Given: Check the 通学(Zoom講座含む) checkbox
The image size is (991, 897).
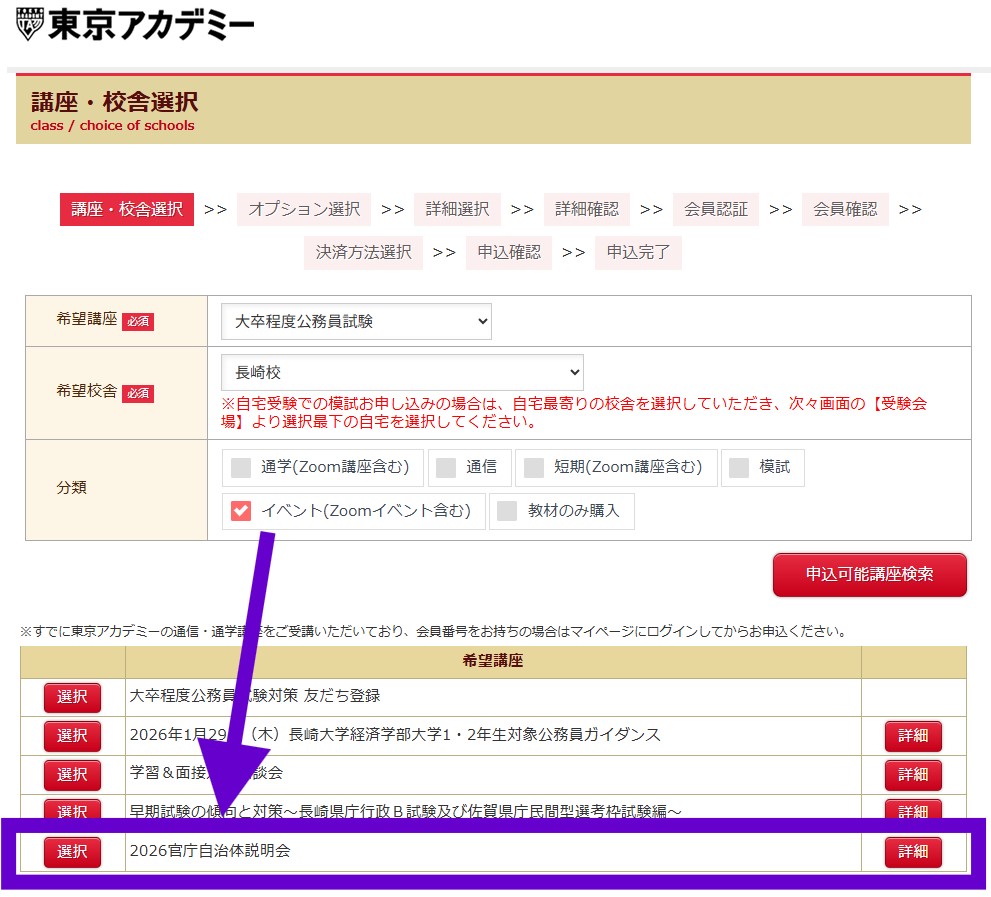Looking at the screenshot, I should click(241, 467).
